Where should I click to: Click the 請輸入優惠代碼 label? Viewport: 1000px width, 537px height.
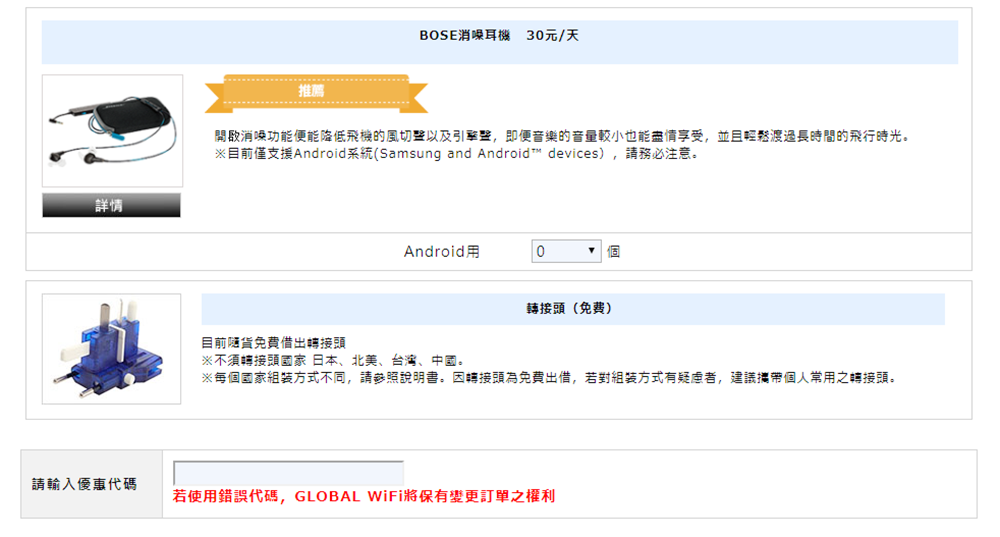click(x=84, y=484)
